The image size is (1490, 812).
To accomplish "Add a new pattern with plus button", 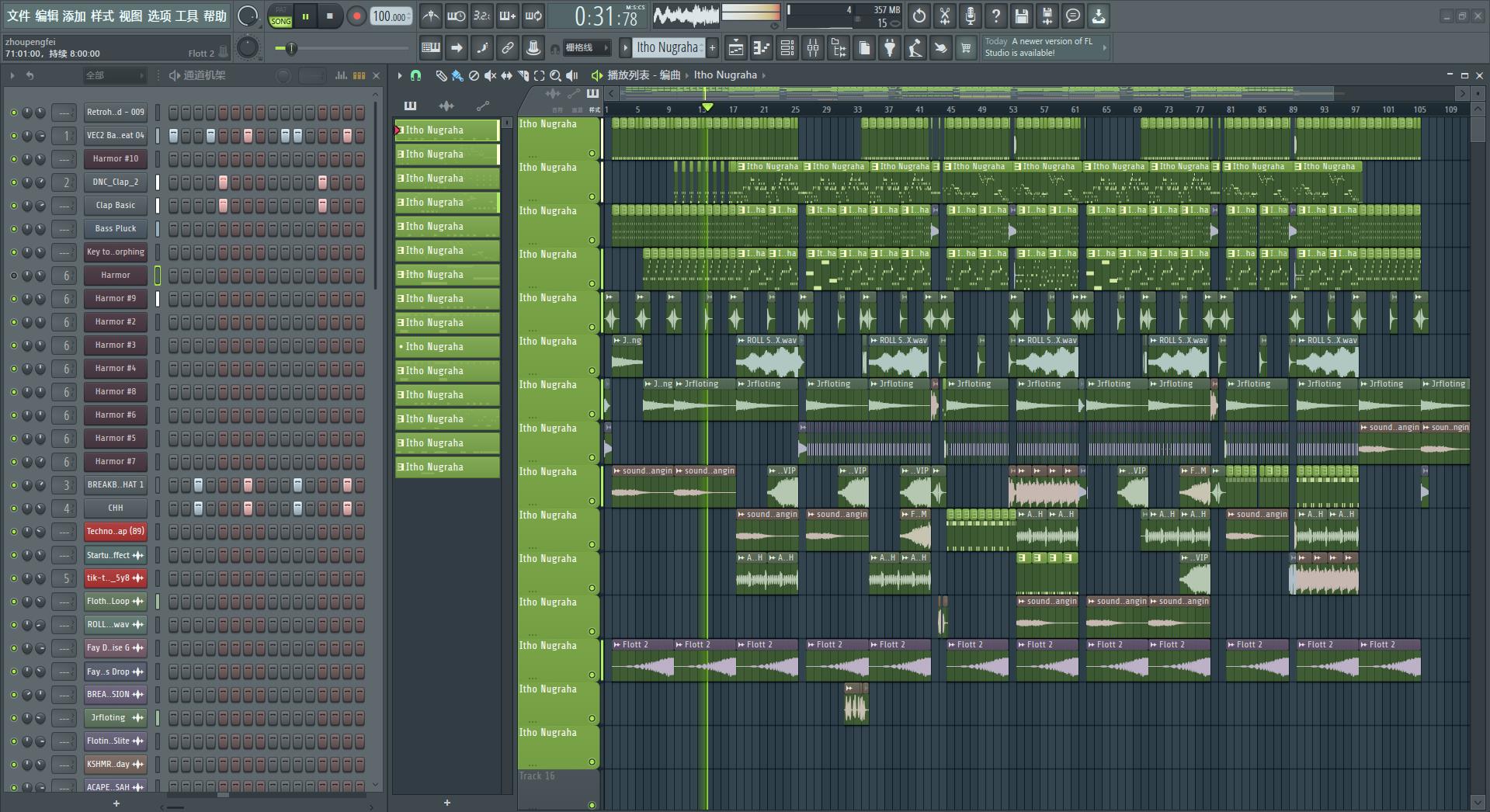I will pyautogui.click(x=712, y=48).
